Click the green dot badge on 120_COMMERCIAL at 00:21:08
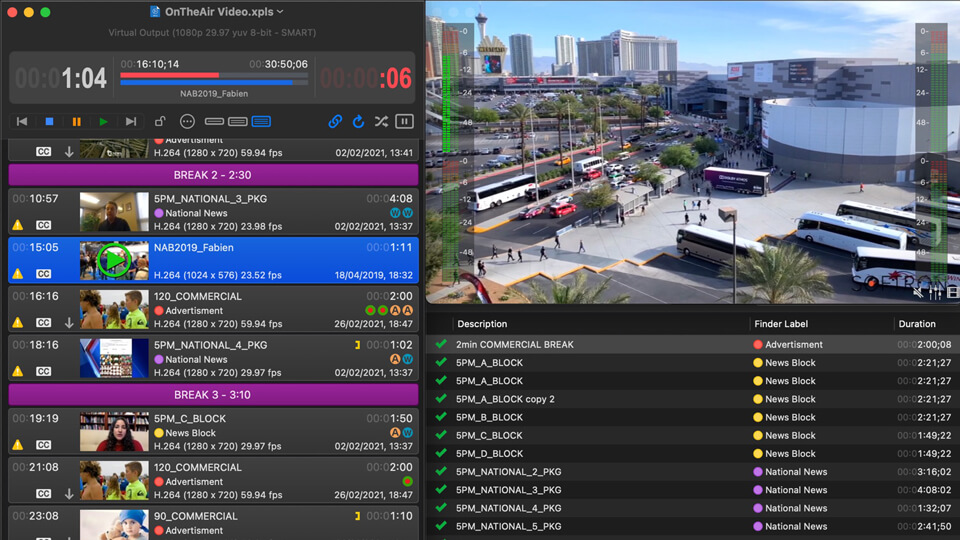 [x=408, y=482]
